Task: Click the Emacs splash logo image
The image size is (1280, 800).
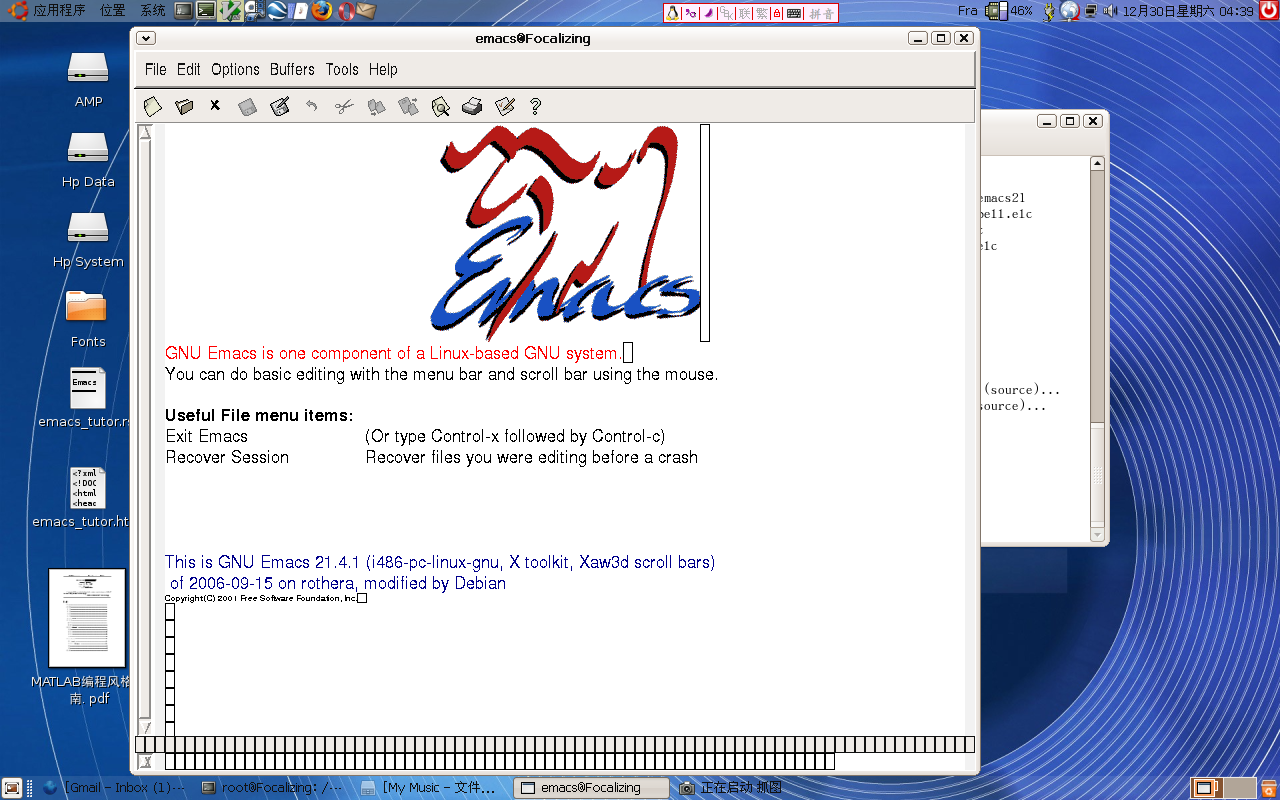Action: (x=565, y=232)
